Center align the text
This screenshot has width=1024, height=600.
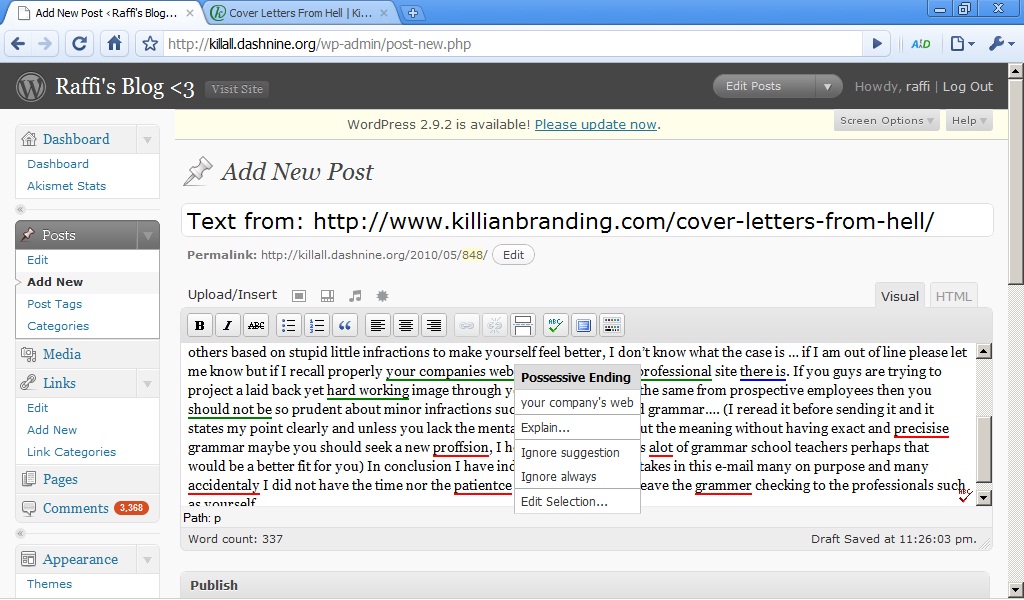click(405, 325)
